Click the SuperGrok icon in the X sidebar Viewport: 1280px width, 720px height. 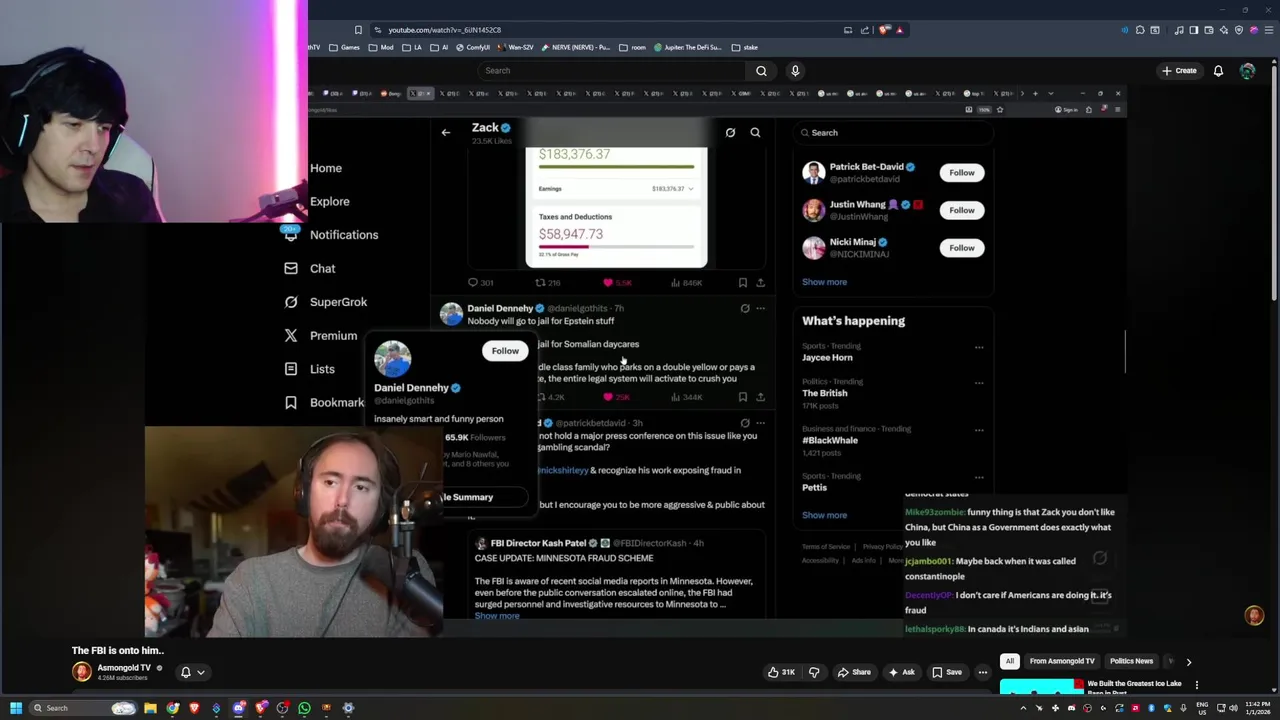click(x=291, y=302)
